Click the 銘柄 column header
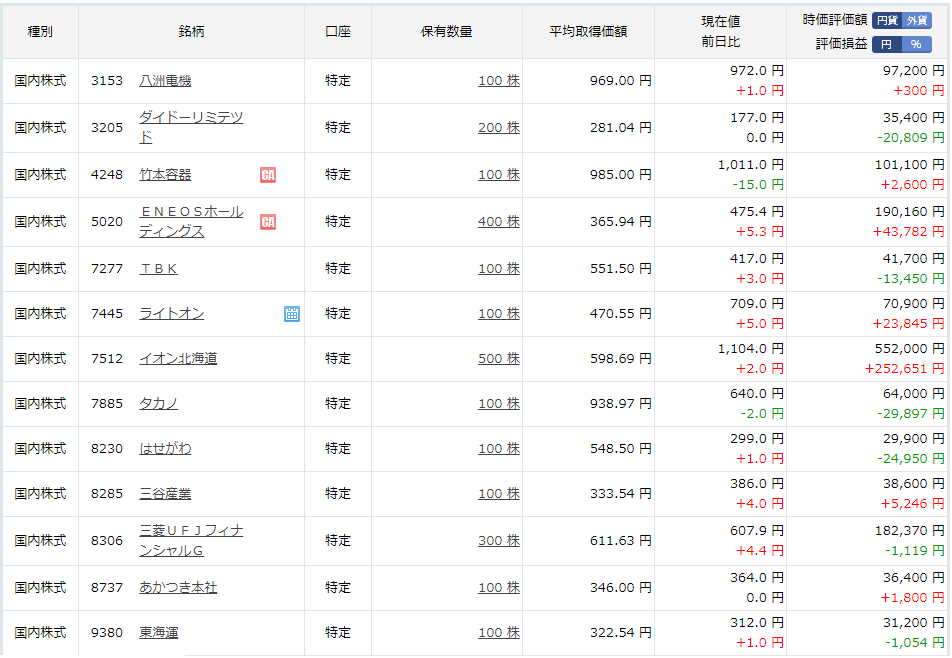 (191, 32)
